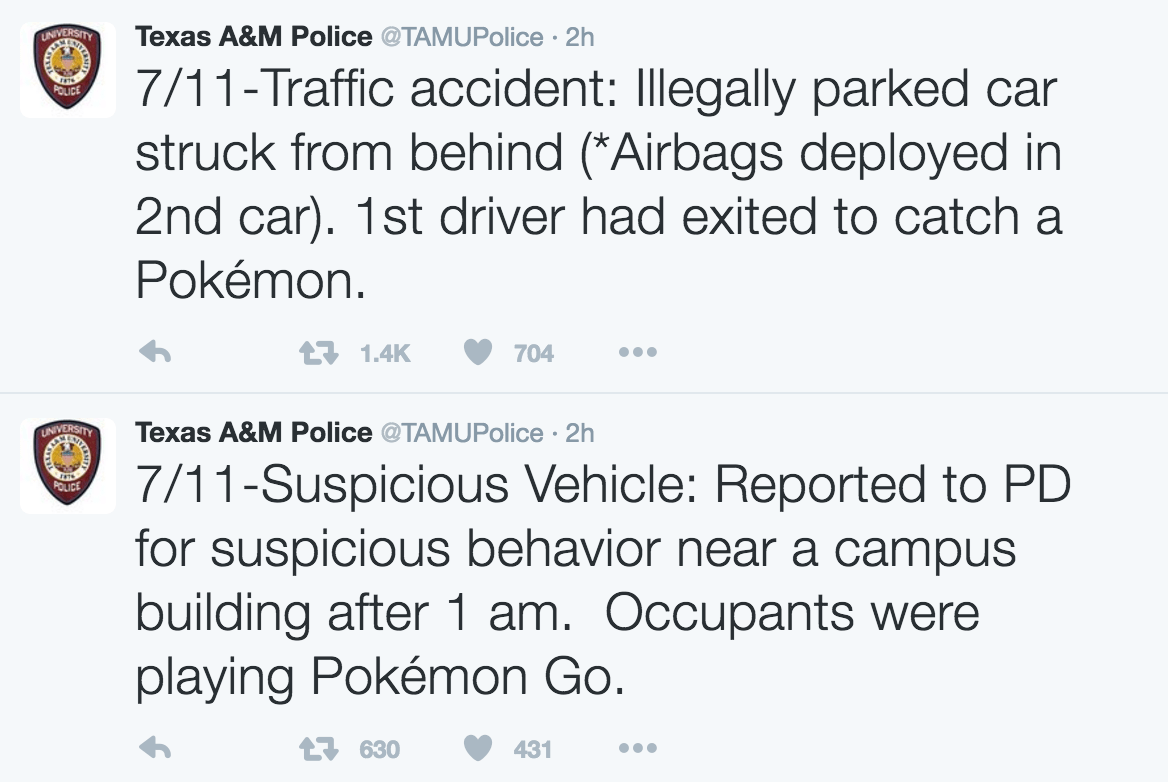Open the 2h timestamp on first tweet
Image resolution: width=1168 pixels, height=782 pixels.
[x=580, y=37]
